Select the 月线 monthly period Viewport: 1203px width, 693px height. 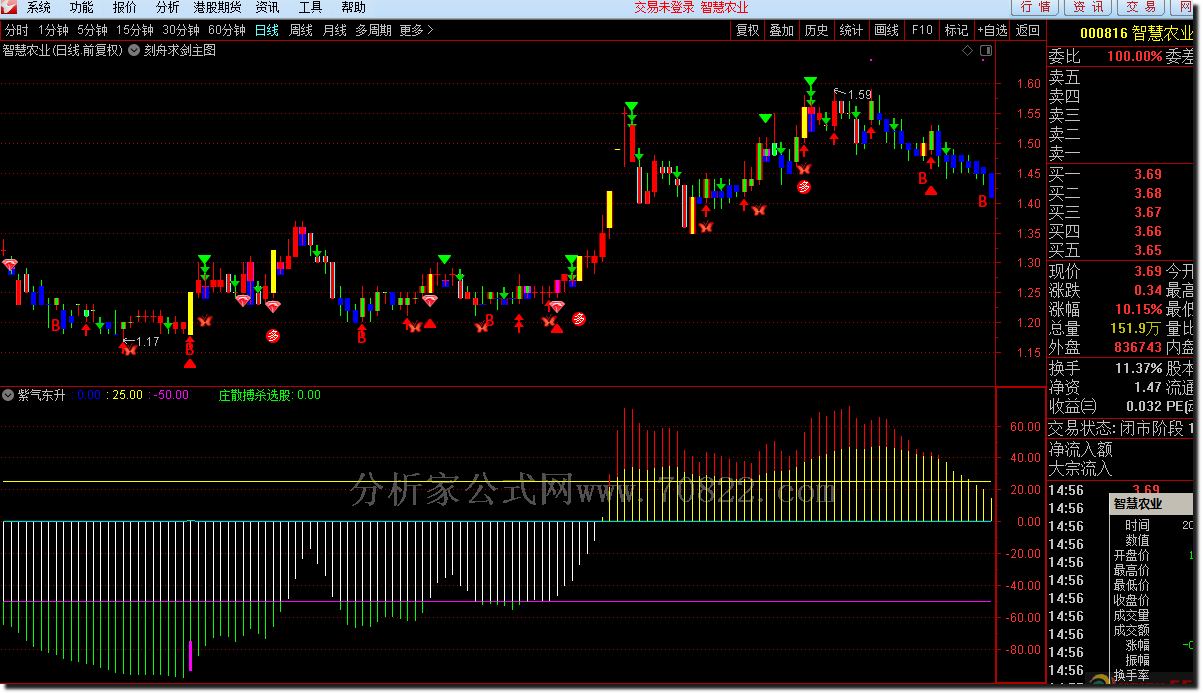(335, 30)
